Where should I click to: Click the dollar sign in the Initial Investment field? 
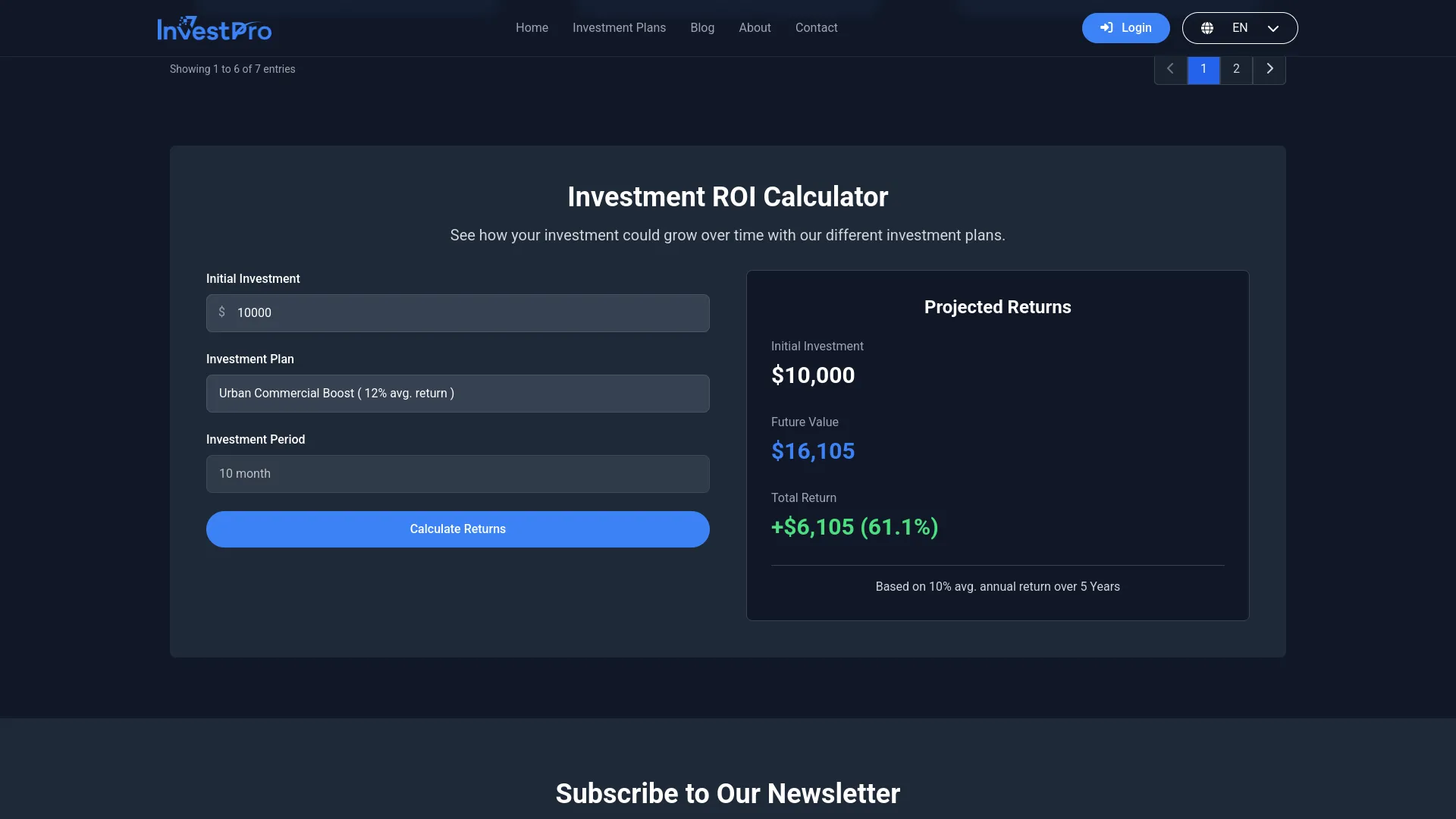221,312
